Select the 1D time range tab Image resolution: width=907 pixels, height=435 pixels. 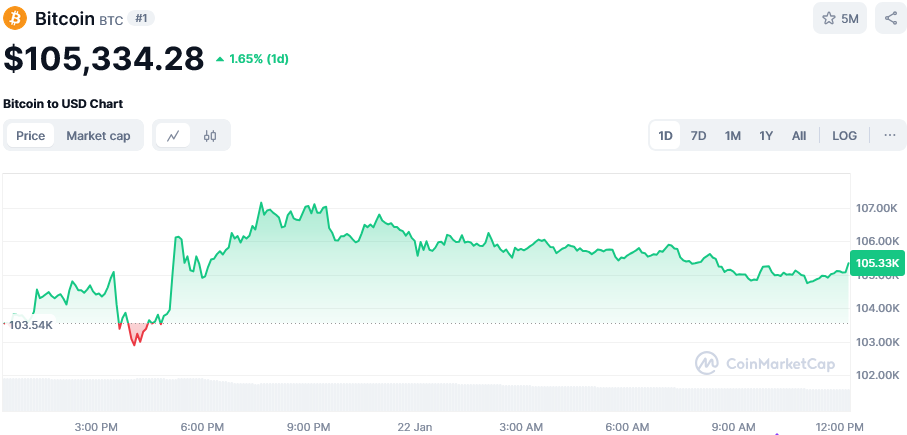pos(665,135)
